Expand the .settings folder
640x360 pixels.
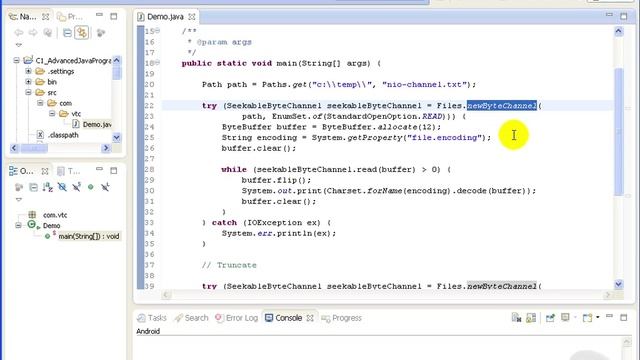coord(28,71)
